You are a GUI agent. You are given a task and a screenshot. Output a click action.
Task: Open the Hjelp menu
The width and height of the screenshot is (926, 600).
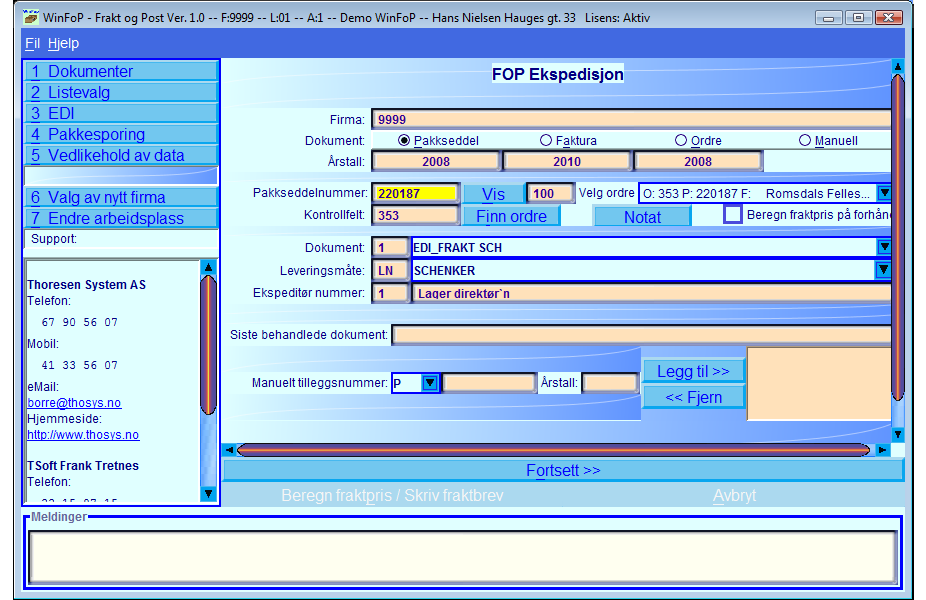tap(63, 43)
